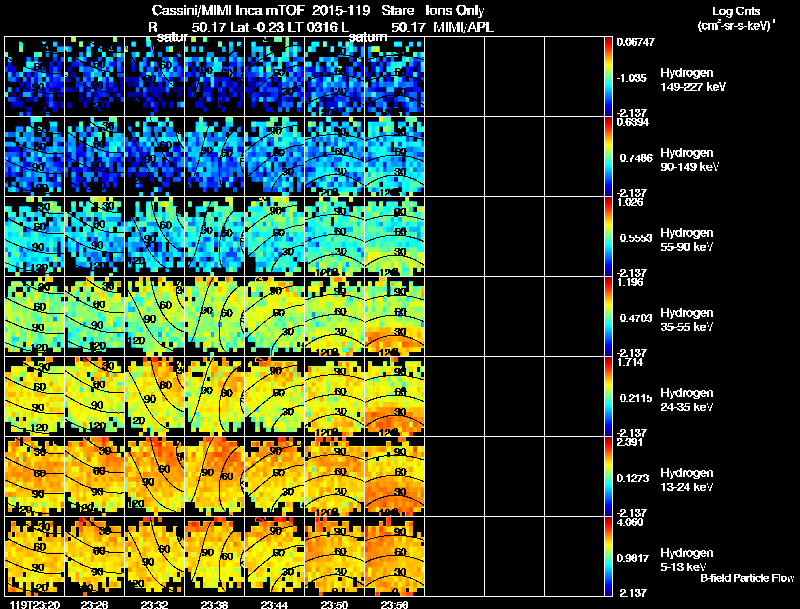Click the 5-13 keV Hydrogen panel at 23:56
Screen dimensions: 800x609
pyautogui.click(x=395, y=556)
